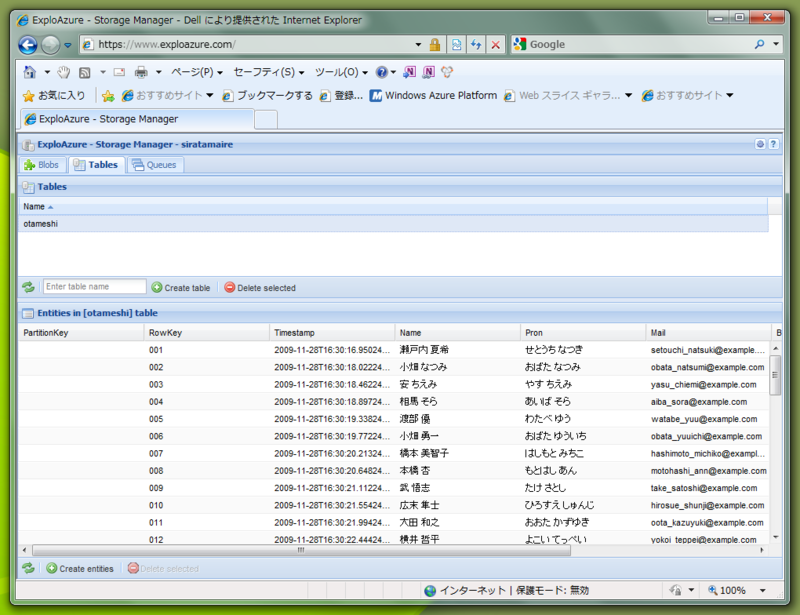Image resolution: width=800 pixels, height=615 pixels.
Task: Open Windows Azure Platform favorites link
Action: 433,95
